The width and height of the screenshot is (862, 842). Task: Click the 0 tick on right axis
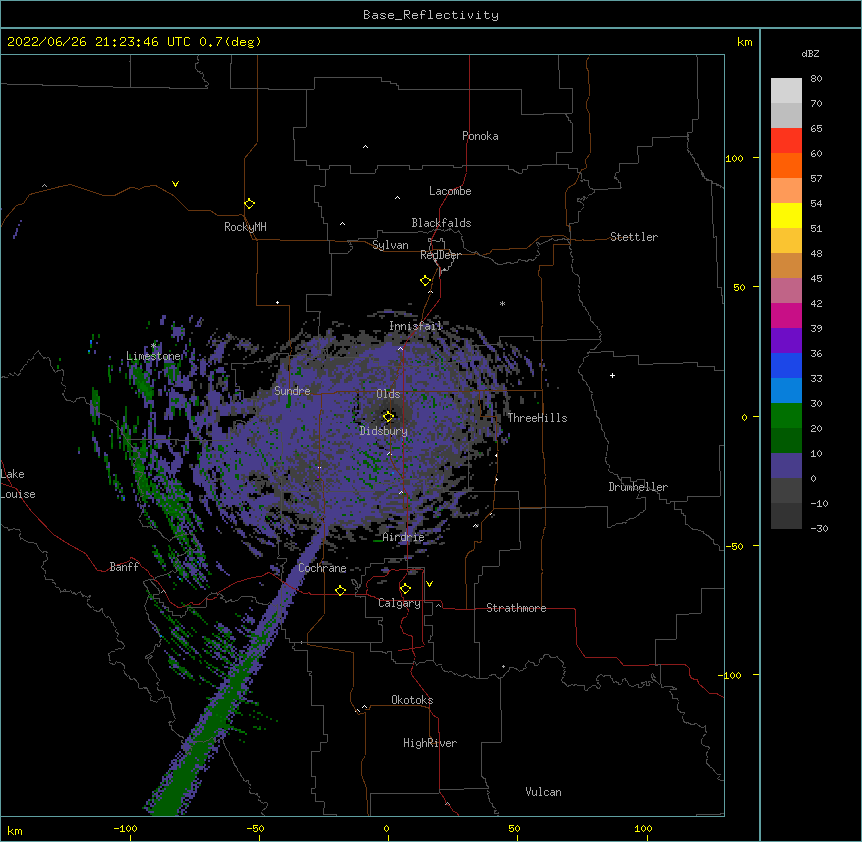744,417
